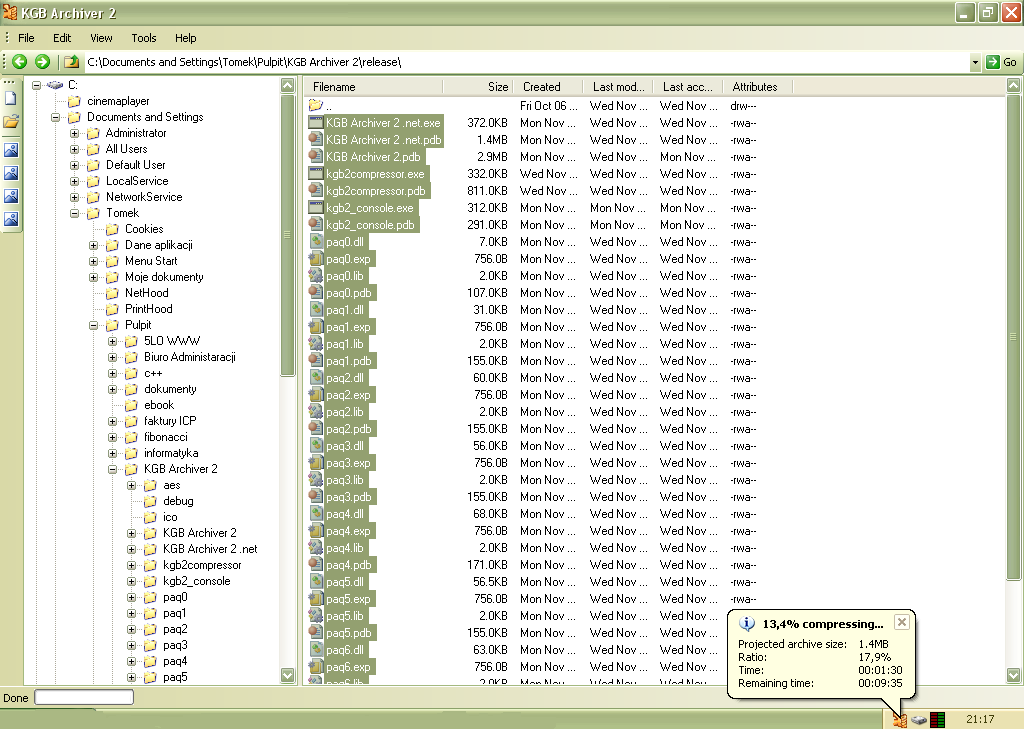Collapse the C: drive tree node
Screen dimensions: 1024x729
(x=37, y=85)
